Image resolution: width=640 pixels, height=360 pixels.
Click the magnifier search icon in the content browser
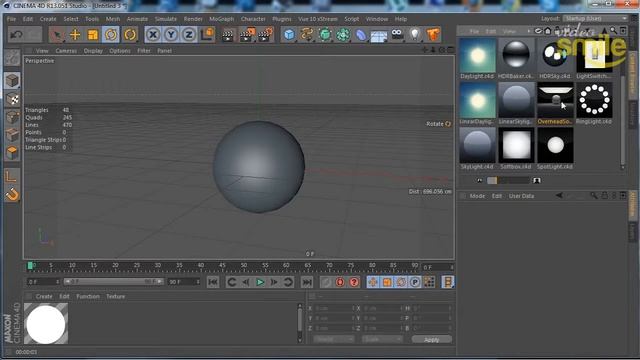(613, 31)
